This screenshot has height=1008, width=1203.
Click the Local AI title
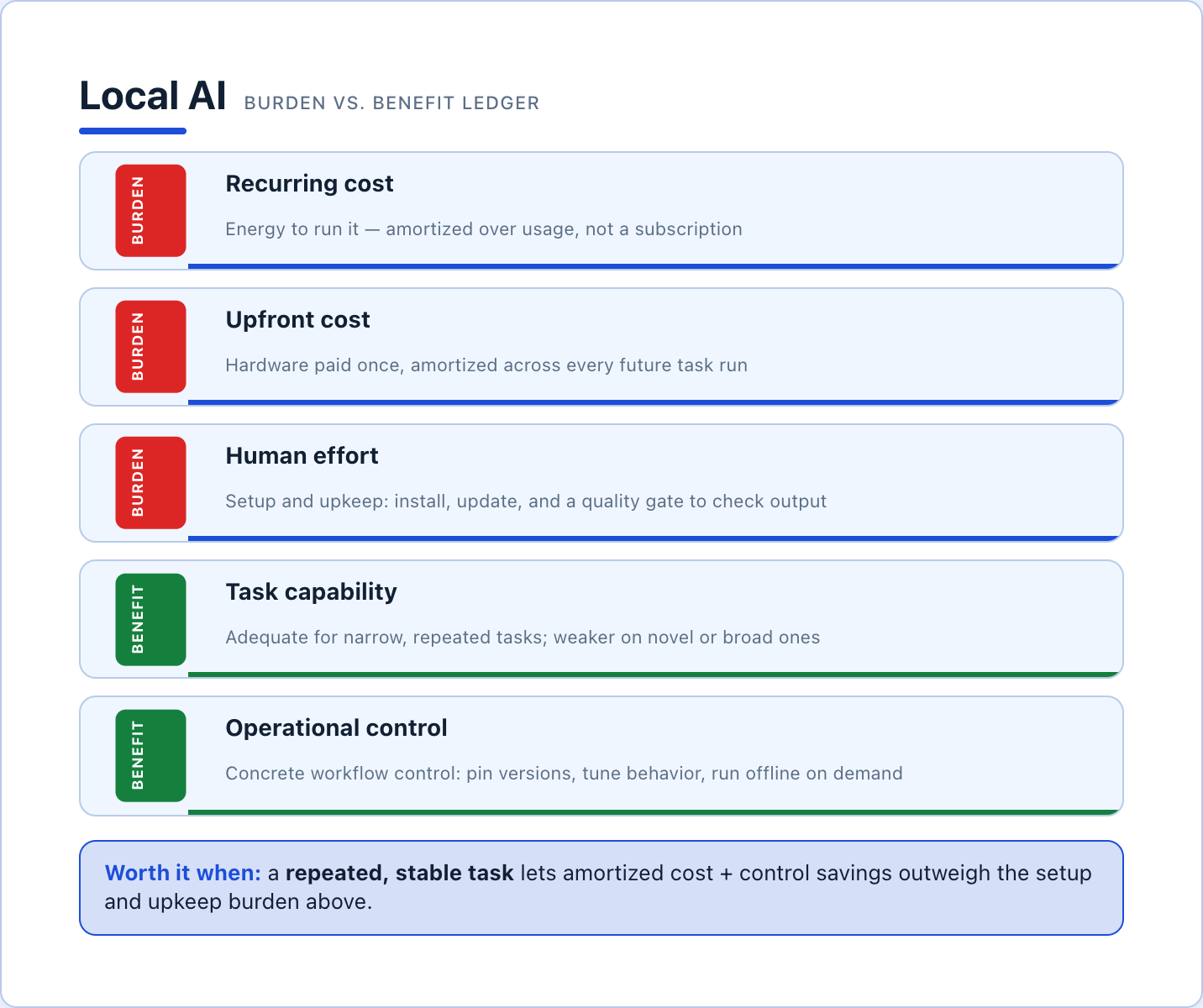153,96
